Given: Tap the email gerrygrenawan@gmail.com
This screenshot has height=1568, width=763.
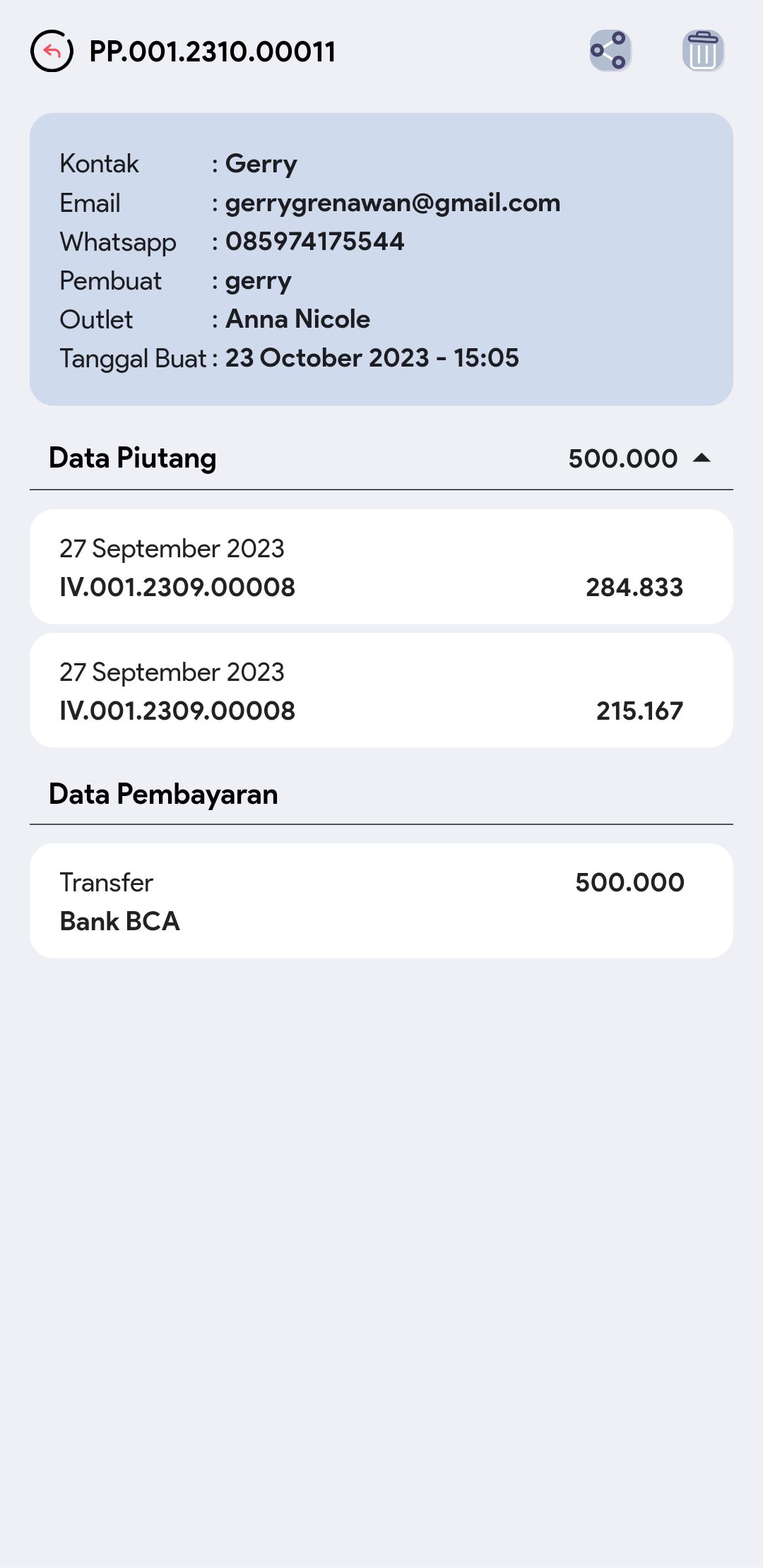Looking at the screenshot, I should [392, 203].
